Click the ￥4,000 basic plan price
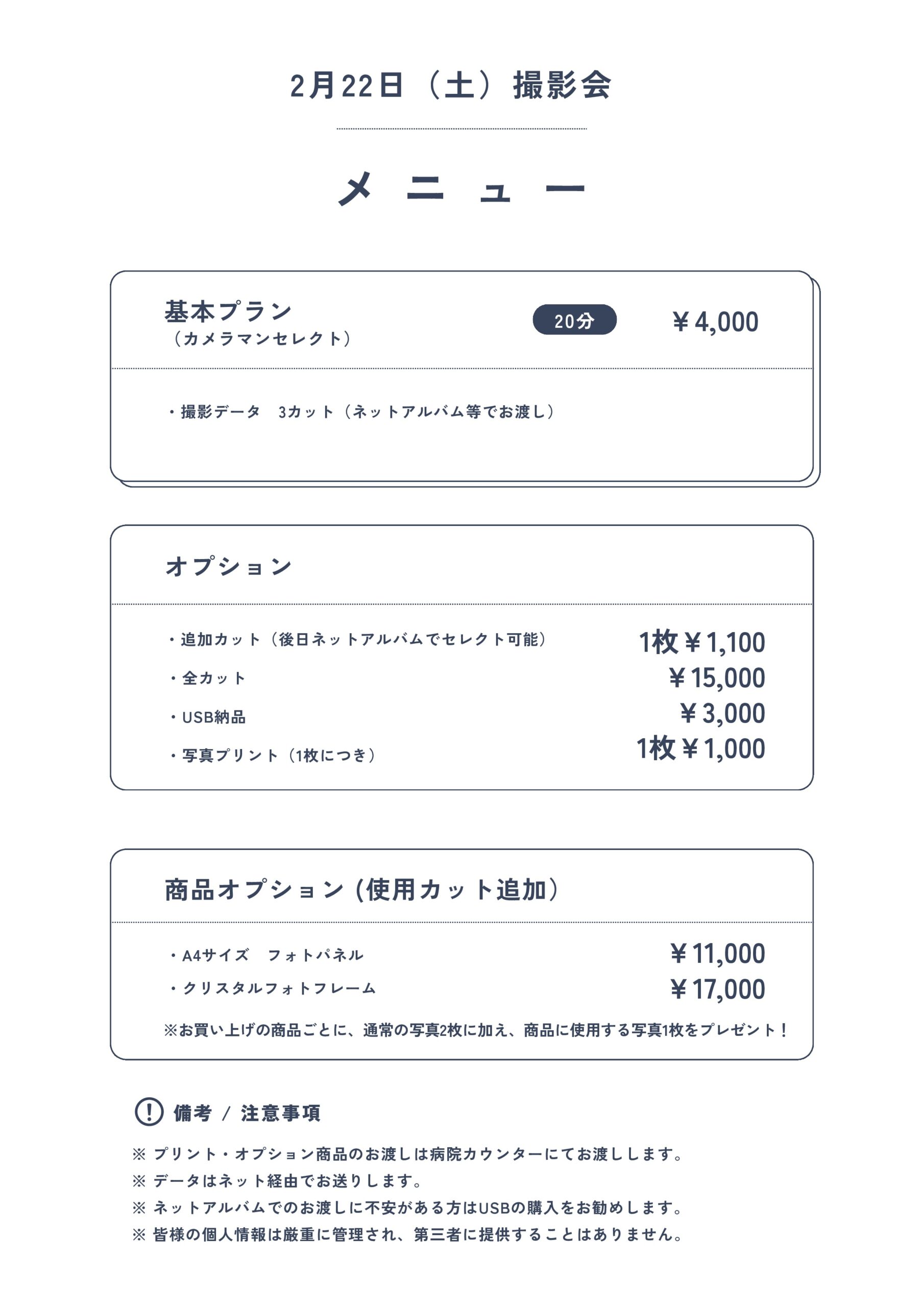Viewport: 924px width, 1307px height. click(715, 322)
